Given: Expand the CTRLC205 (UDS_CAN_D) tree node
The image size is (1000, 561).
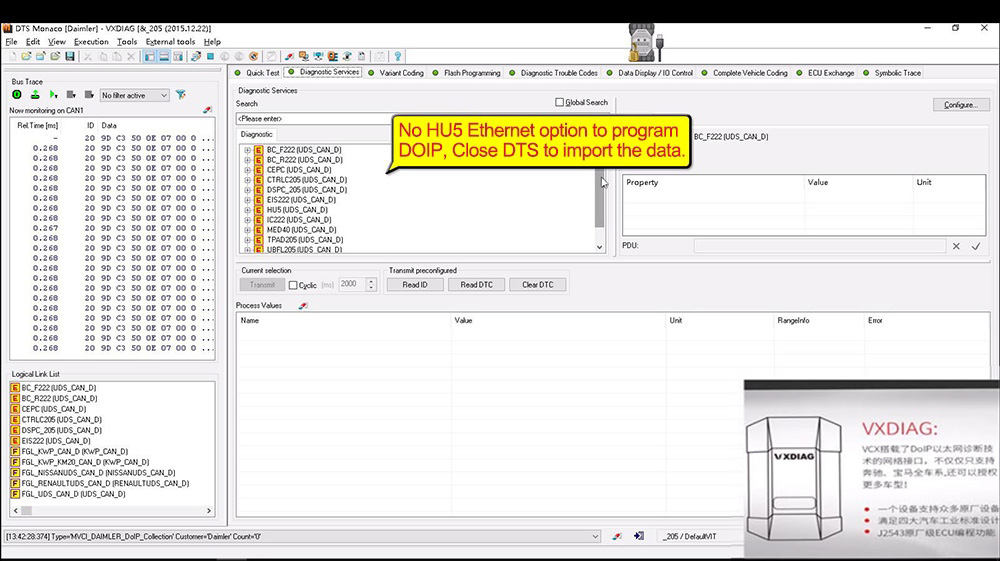Looking at the screenshot, I should tap(247, 180).
